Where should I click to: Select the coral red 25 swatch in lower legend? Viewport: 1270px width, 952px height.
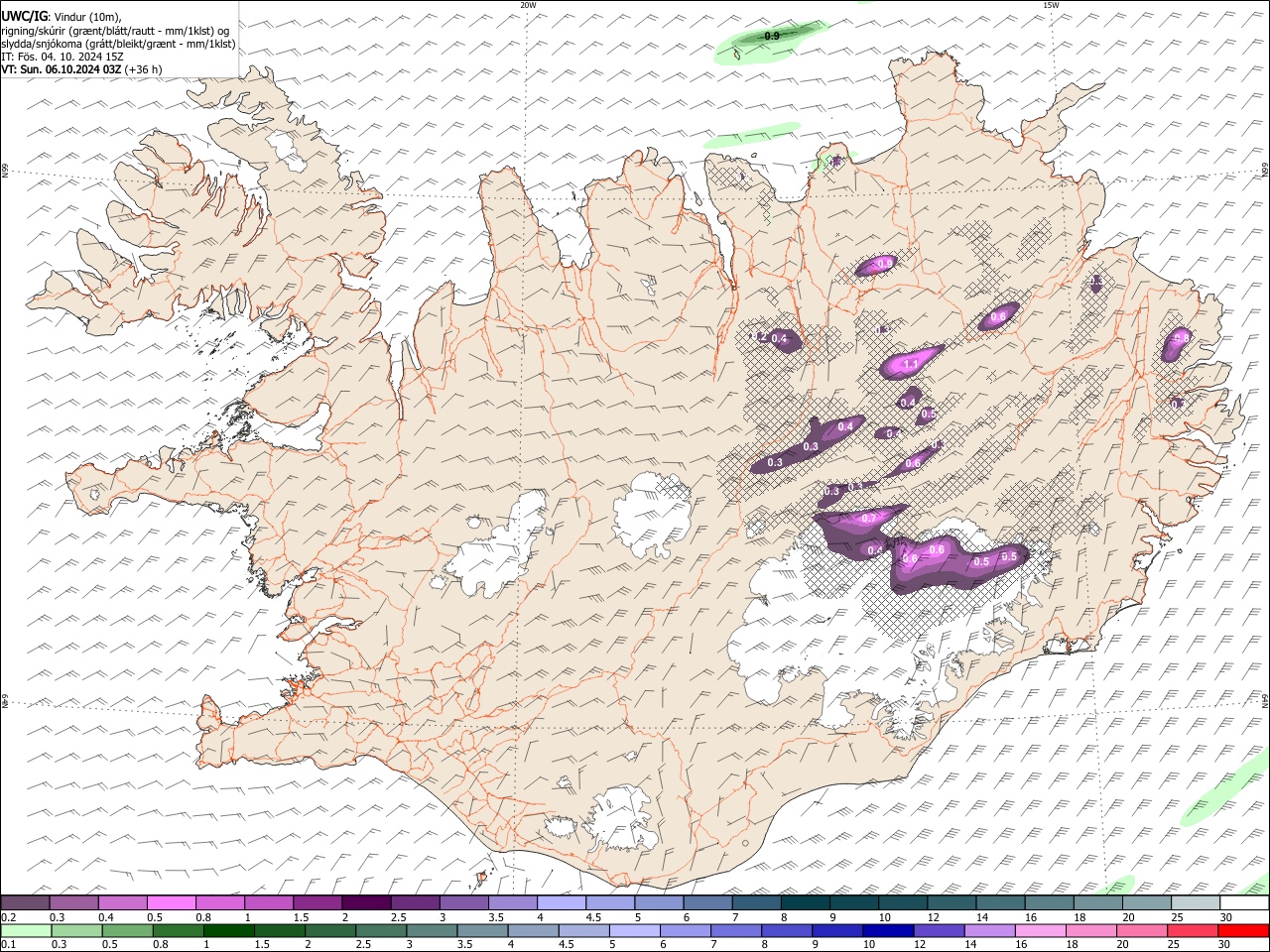1193,931
